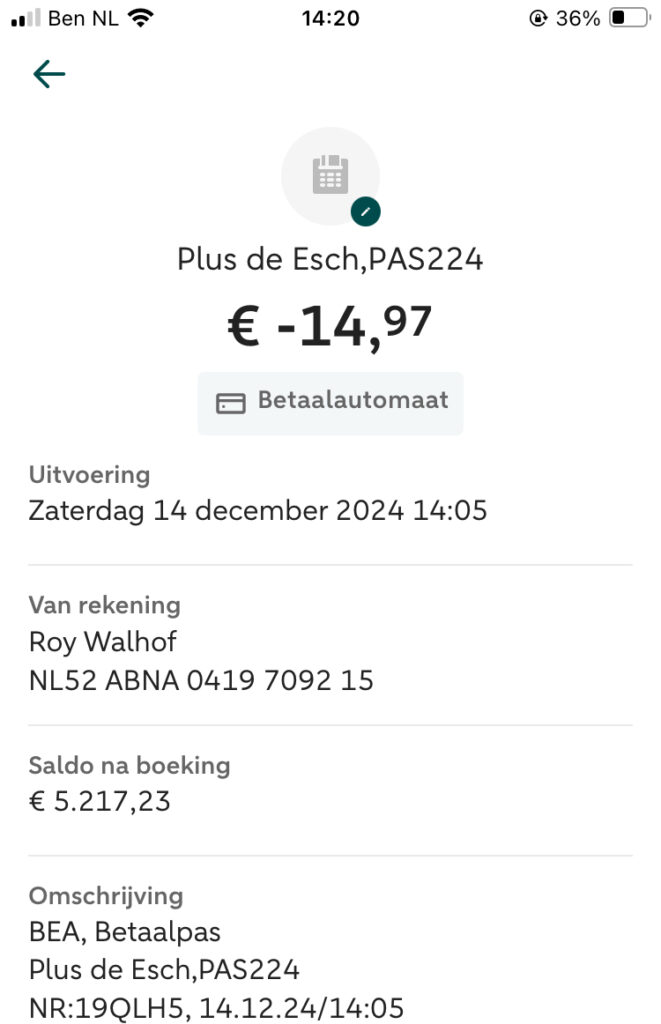
Task: Select the IBAN NL52 ABNA 0419 7092 15
Action: tap(201, 681)
